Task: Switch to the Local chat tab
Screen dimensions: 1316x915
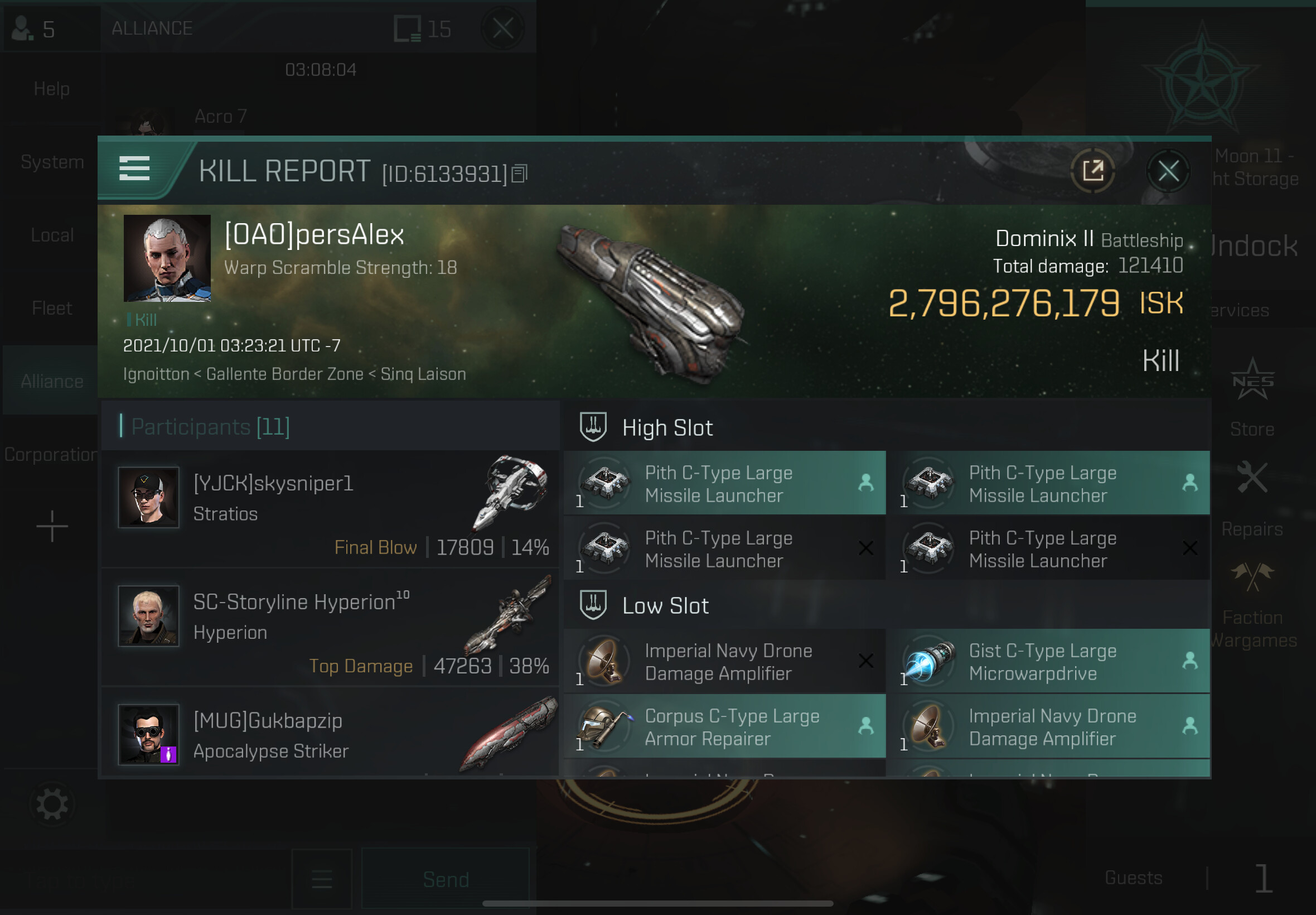Action: (x=52, y=235)
